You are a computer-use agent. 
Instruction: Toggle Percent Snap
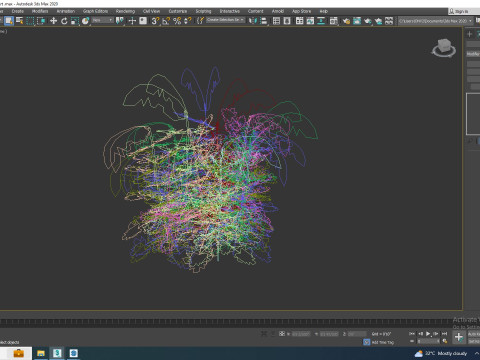point(177,21)
